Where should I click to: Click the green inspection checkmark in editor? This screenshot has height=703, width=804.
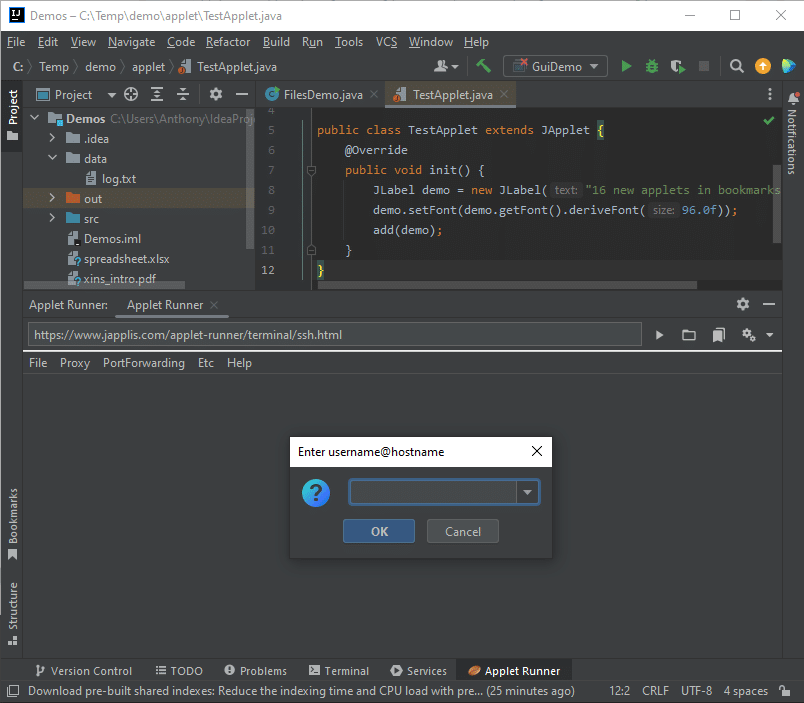click(769, 120)
